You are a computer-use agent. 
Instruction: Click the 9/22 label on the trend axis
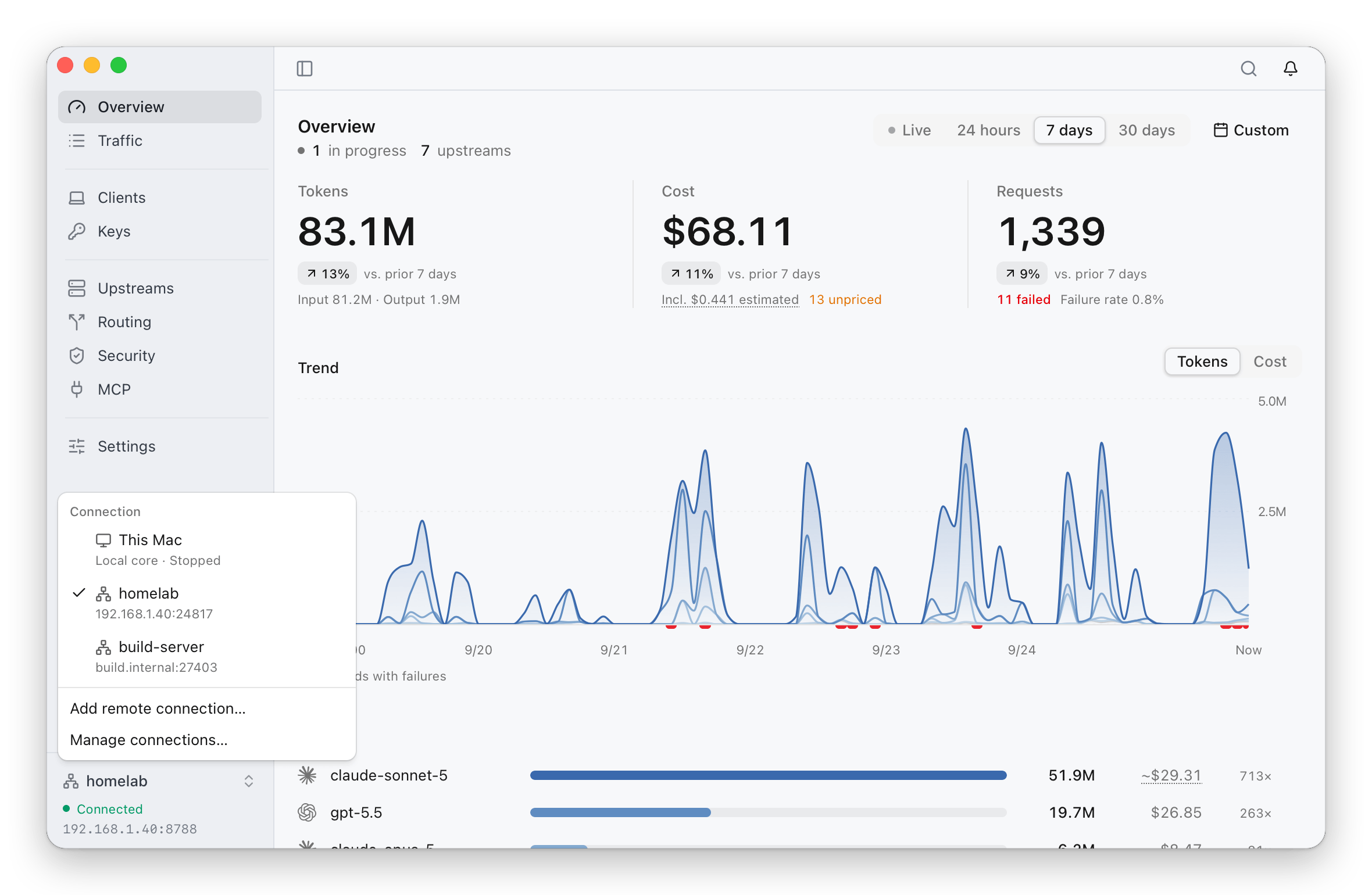[750, 650]
